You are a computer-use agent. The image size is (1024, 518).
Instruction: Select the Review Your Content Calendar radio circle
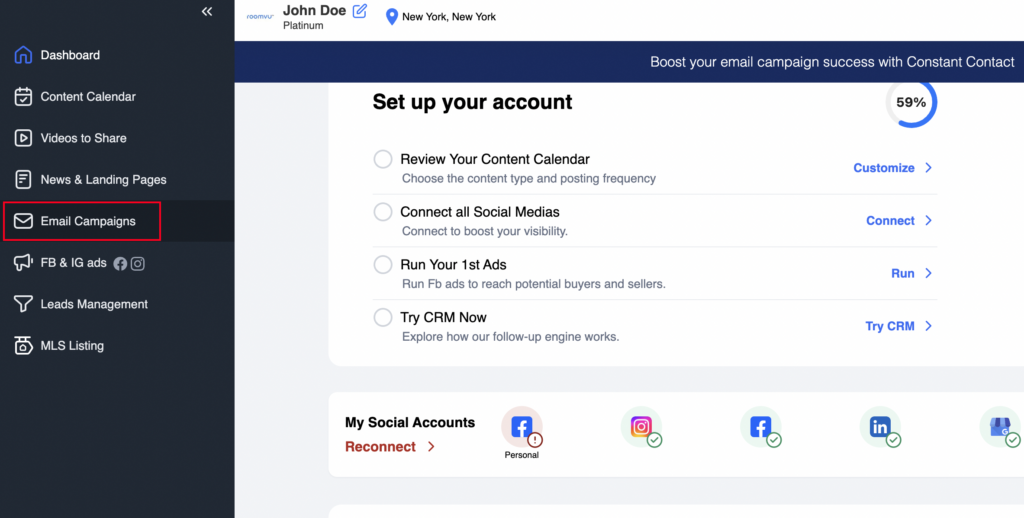coord(383,159)
